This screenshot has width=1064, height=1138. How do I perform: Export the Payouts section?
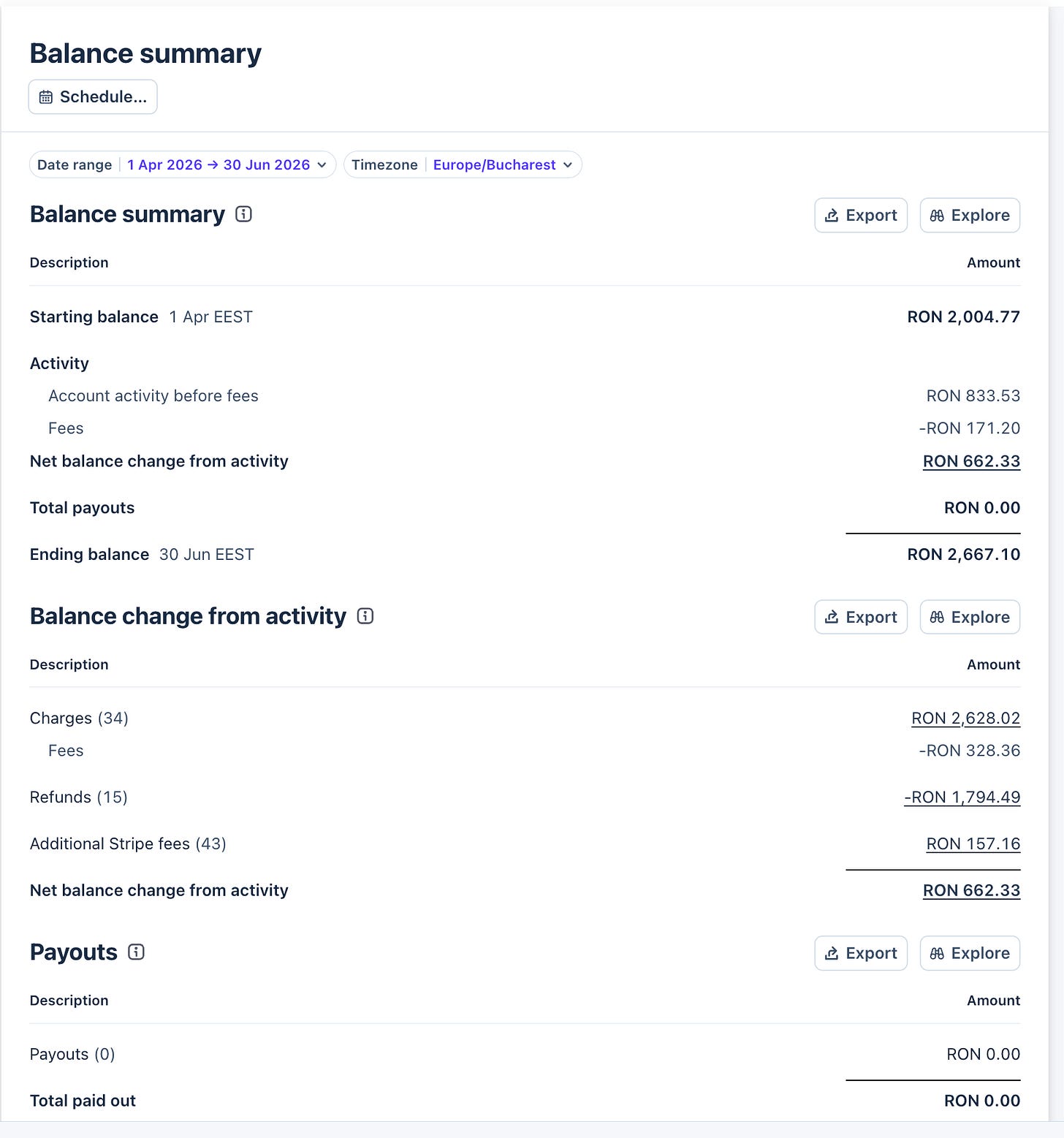click(861, 953)
